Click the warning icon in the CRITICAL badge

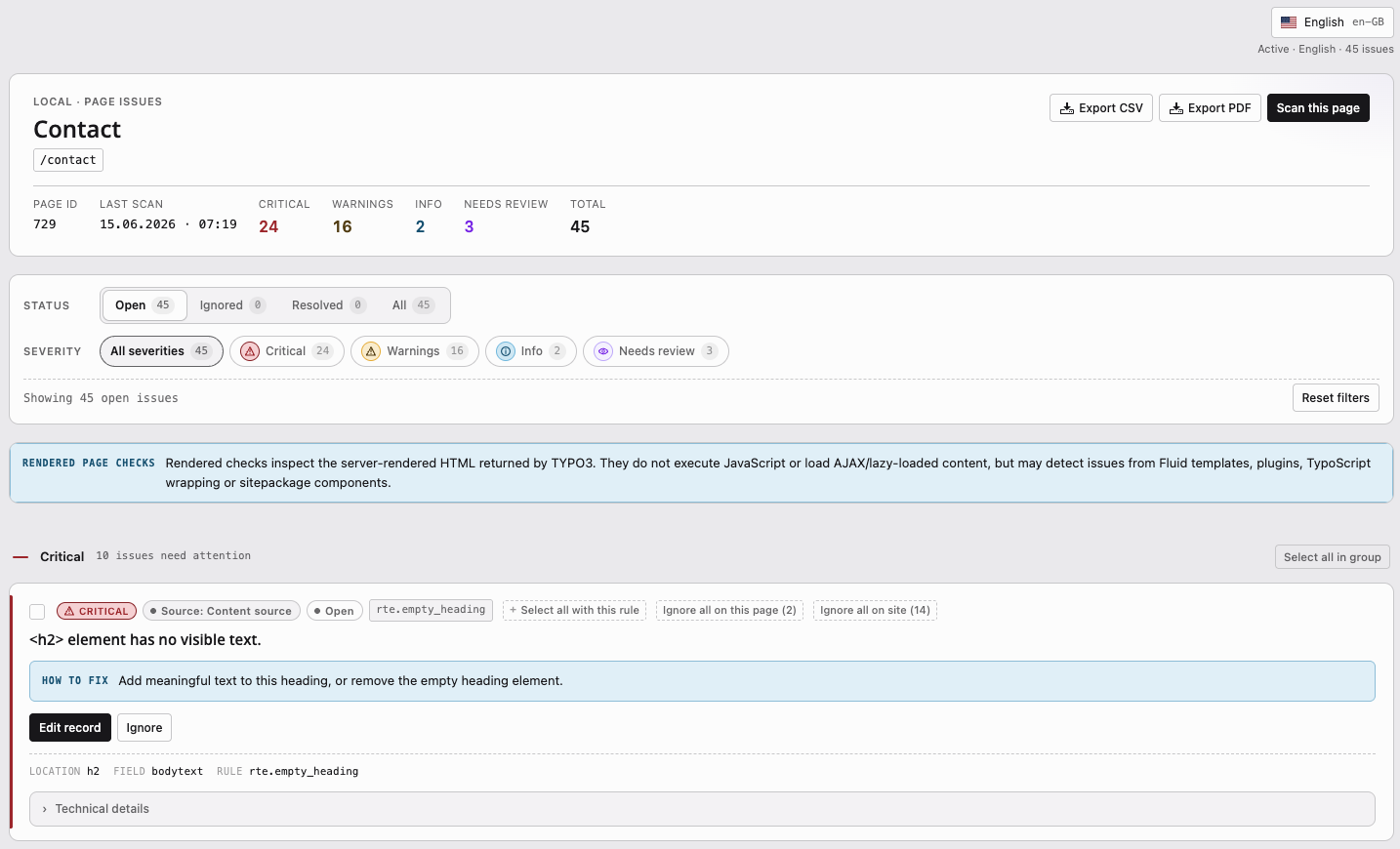pyautogui.click(x=69, y=611)
